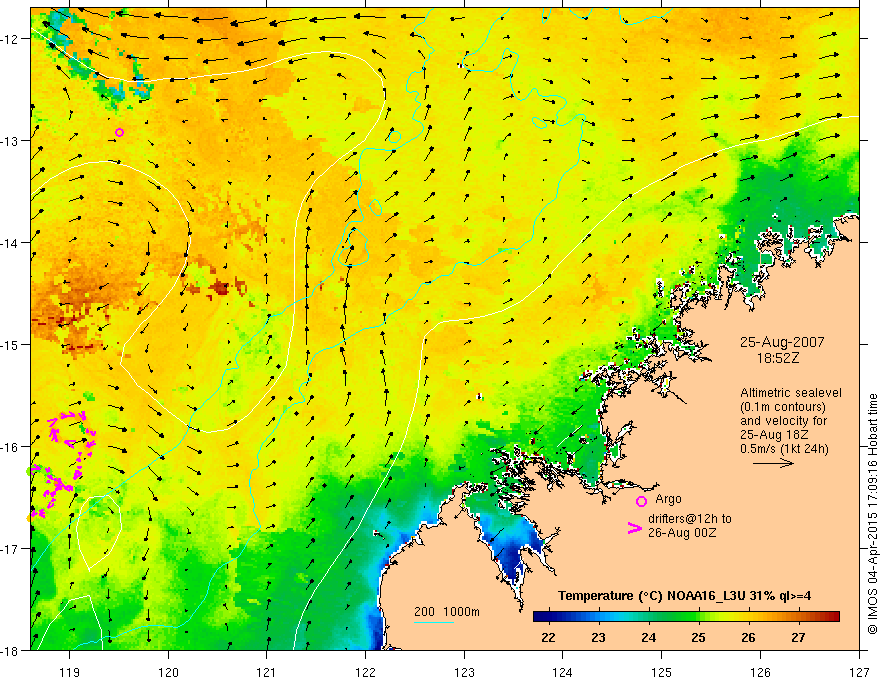
Task: Click the latitude axis label -14
Action: tap(11, 243)
